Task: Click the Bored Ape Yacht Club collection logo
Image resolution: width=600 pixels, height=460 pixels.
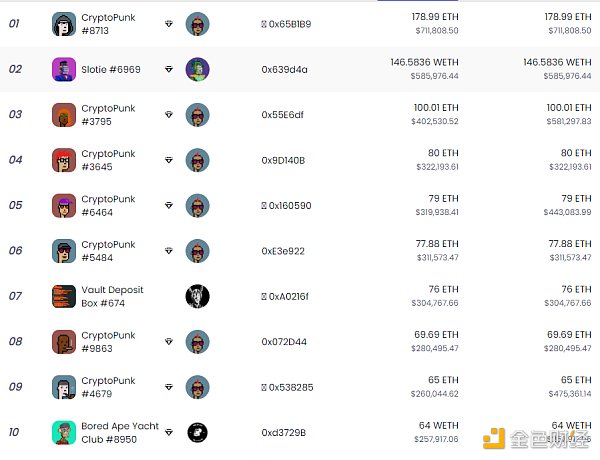Action: coord(197,432)
